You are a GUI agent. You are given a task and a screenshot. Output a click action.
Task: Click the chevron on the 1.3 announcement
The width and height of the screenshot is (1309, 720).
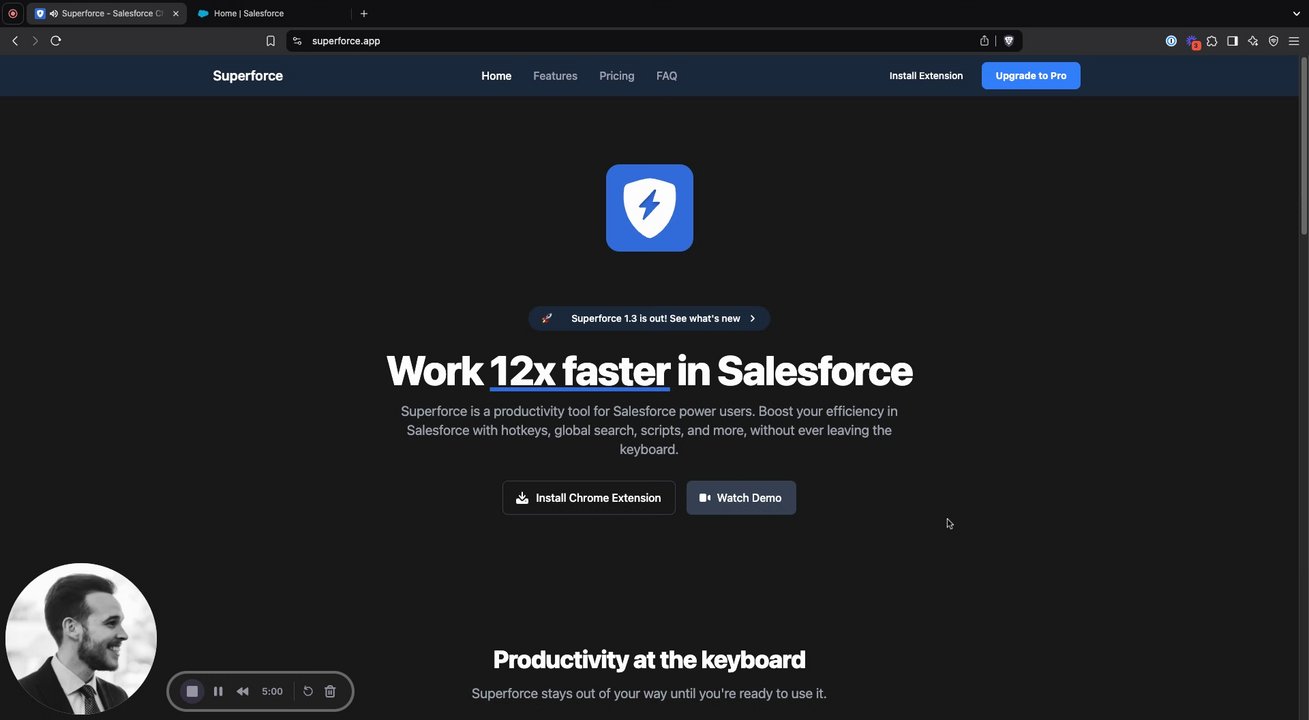[753, 318]
